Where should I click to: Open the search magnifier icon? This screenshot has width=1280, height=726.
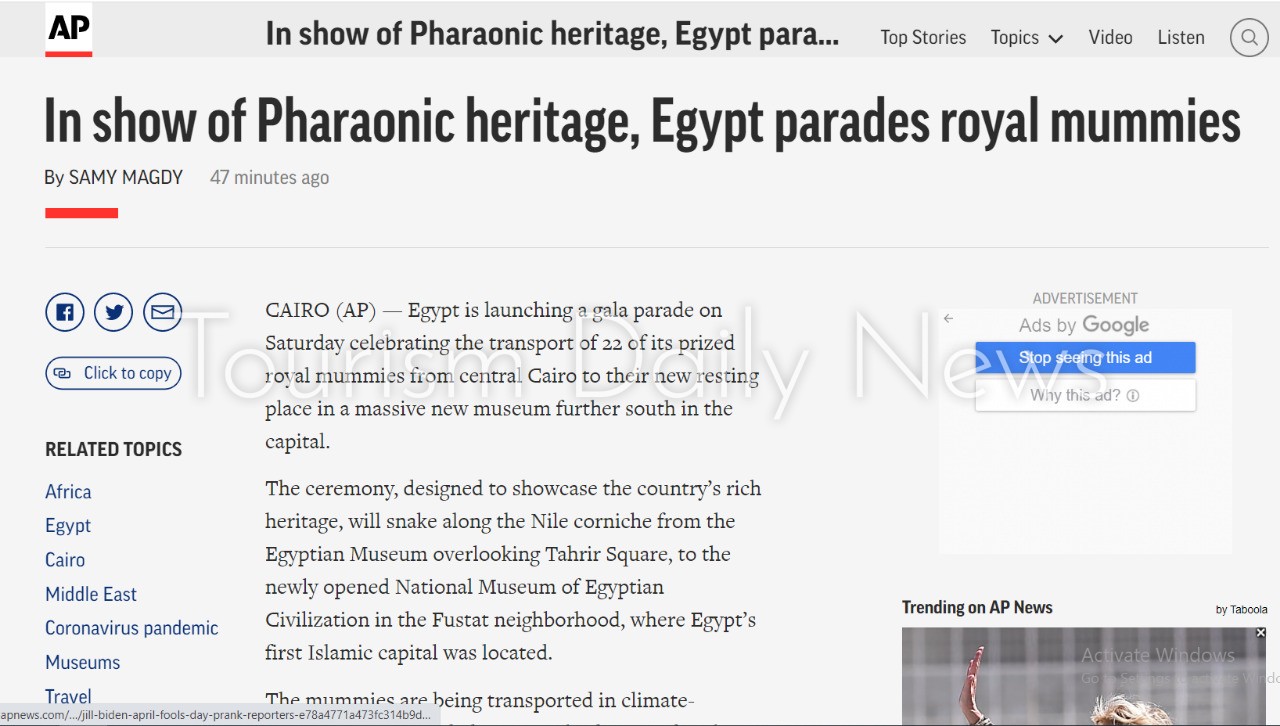click(1248, 38)
